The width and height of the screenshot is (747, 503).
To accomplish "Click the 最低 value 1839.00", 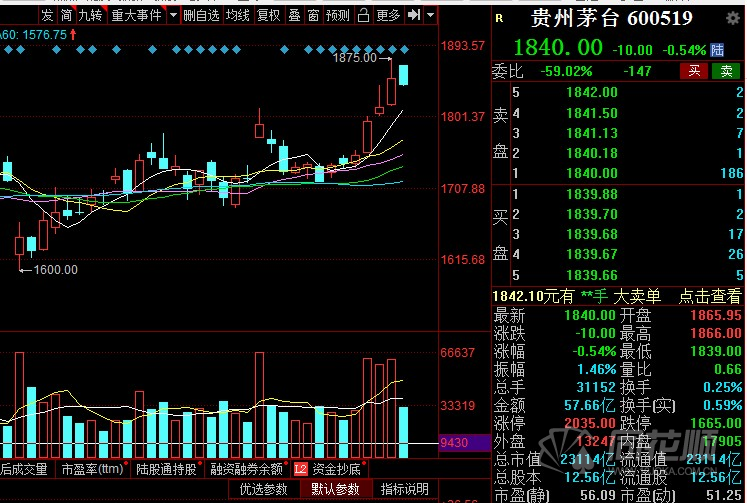I will pyautogui.click(x=716, y=352).
